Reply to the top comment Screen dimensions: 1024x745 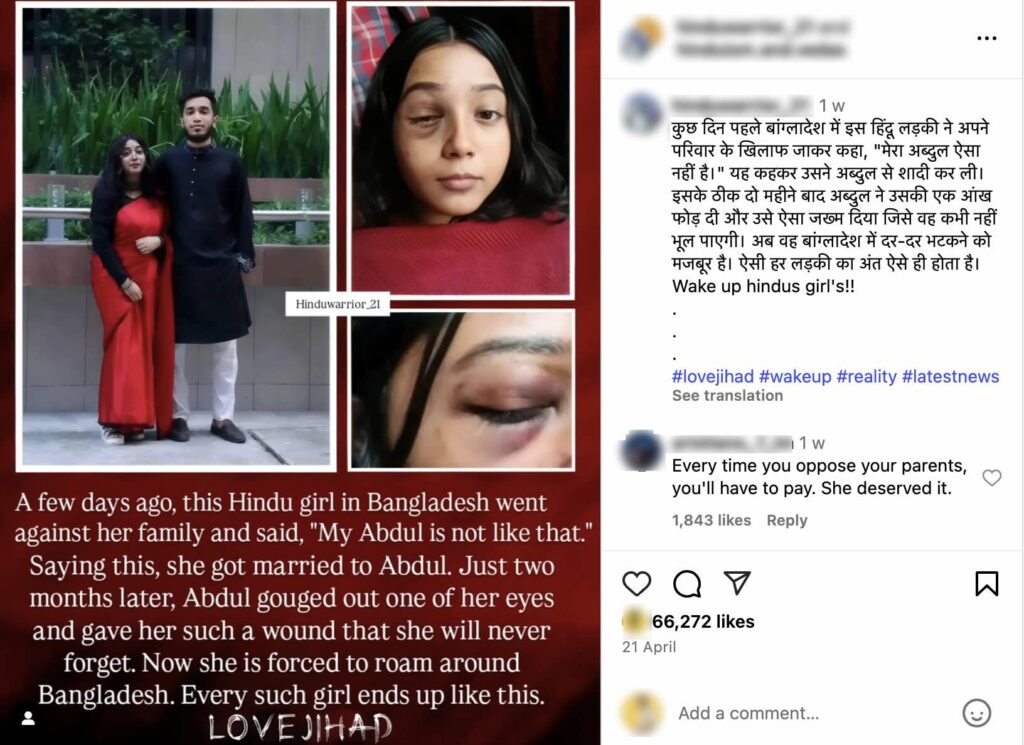pos(786,520)
